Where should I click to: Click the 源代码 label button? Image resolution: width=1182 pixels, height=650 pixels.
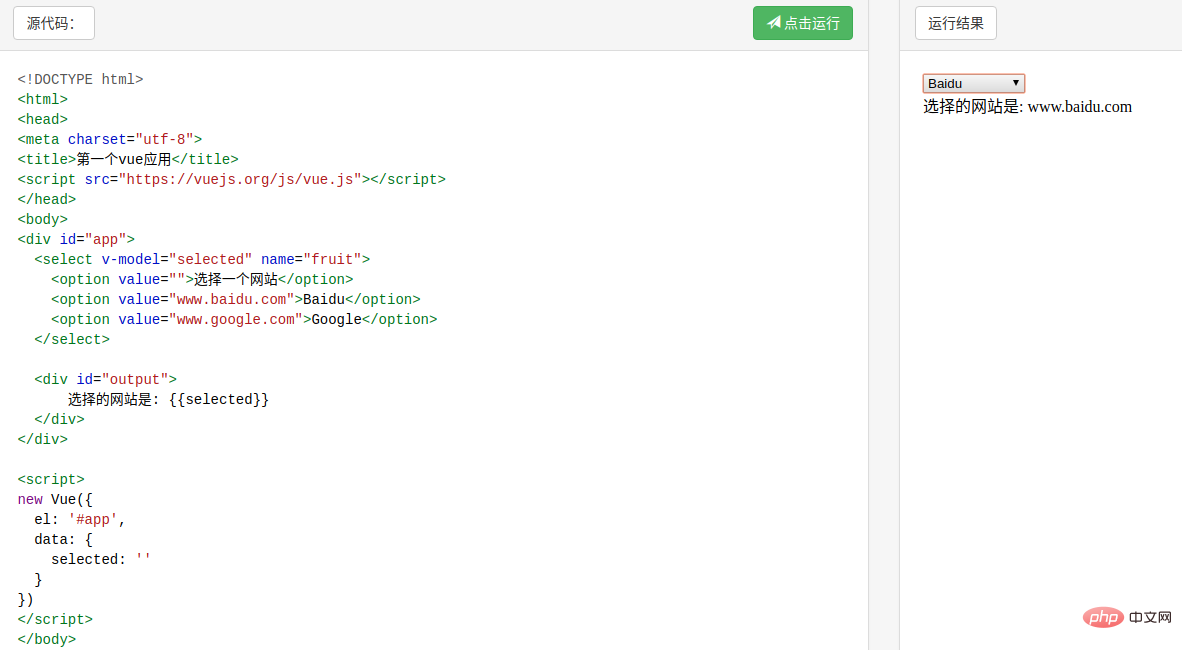point(54,23)
